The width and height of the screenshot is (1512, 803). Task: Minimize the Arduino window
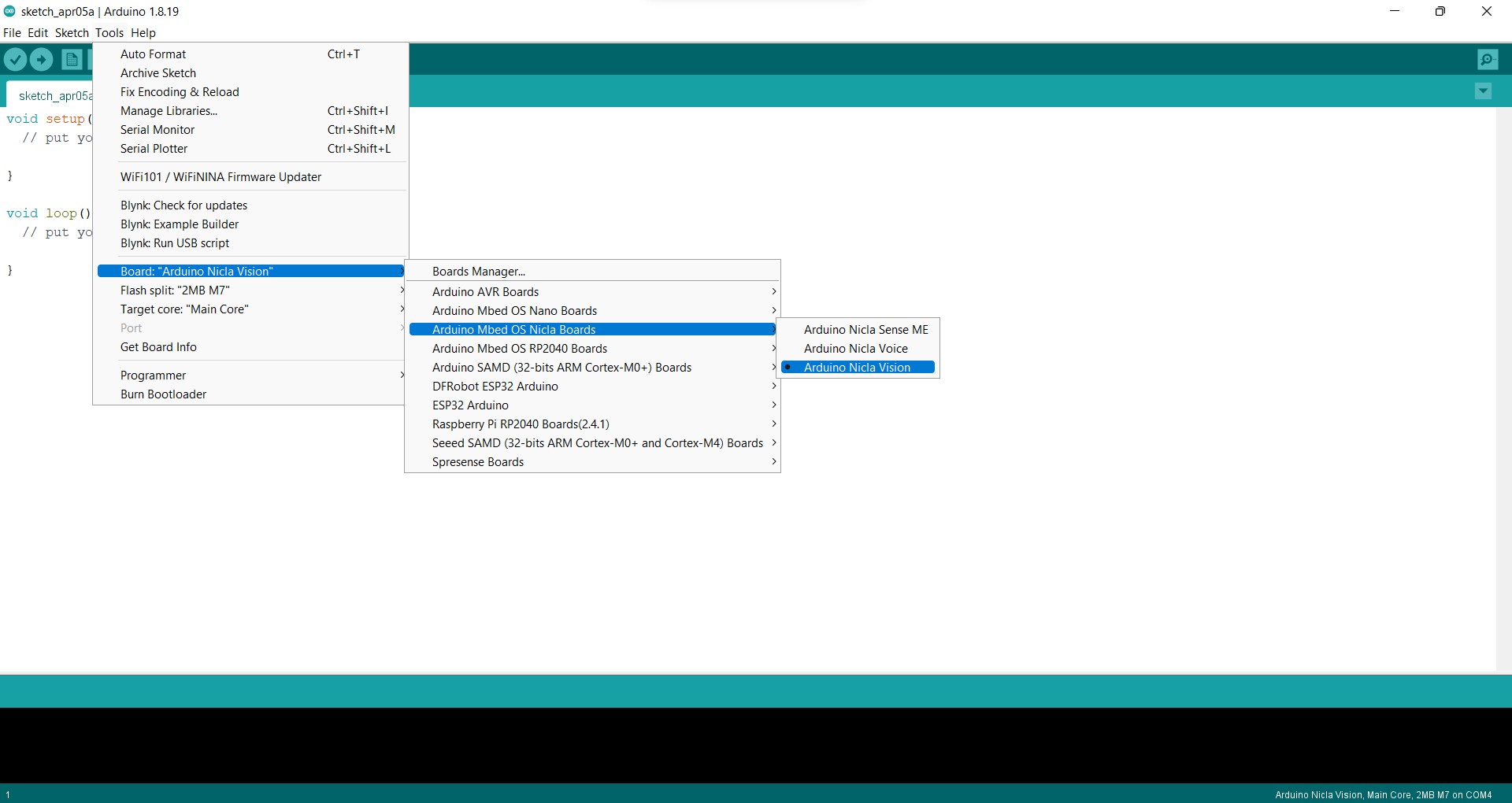[1395, 11]
